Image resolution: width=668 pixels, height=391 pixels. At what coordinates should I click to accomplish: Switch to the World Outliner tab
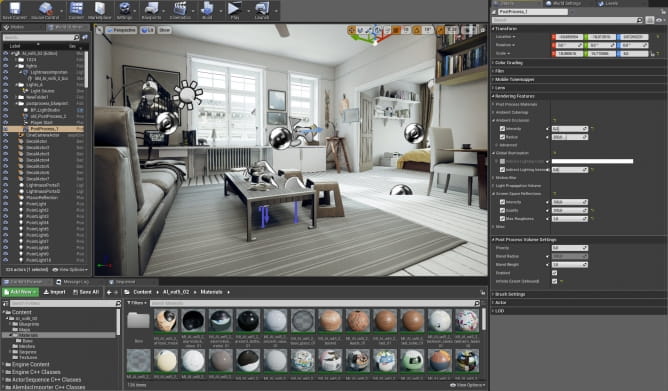click(x=67, y=27)
